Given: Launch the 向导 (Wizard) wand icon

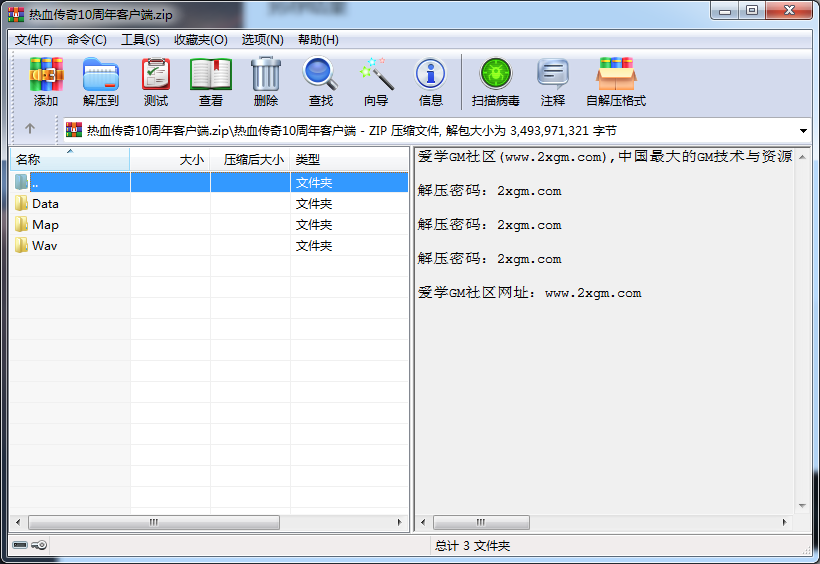Looking at the screenshot, I should [376, 74].
